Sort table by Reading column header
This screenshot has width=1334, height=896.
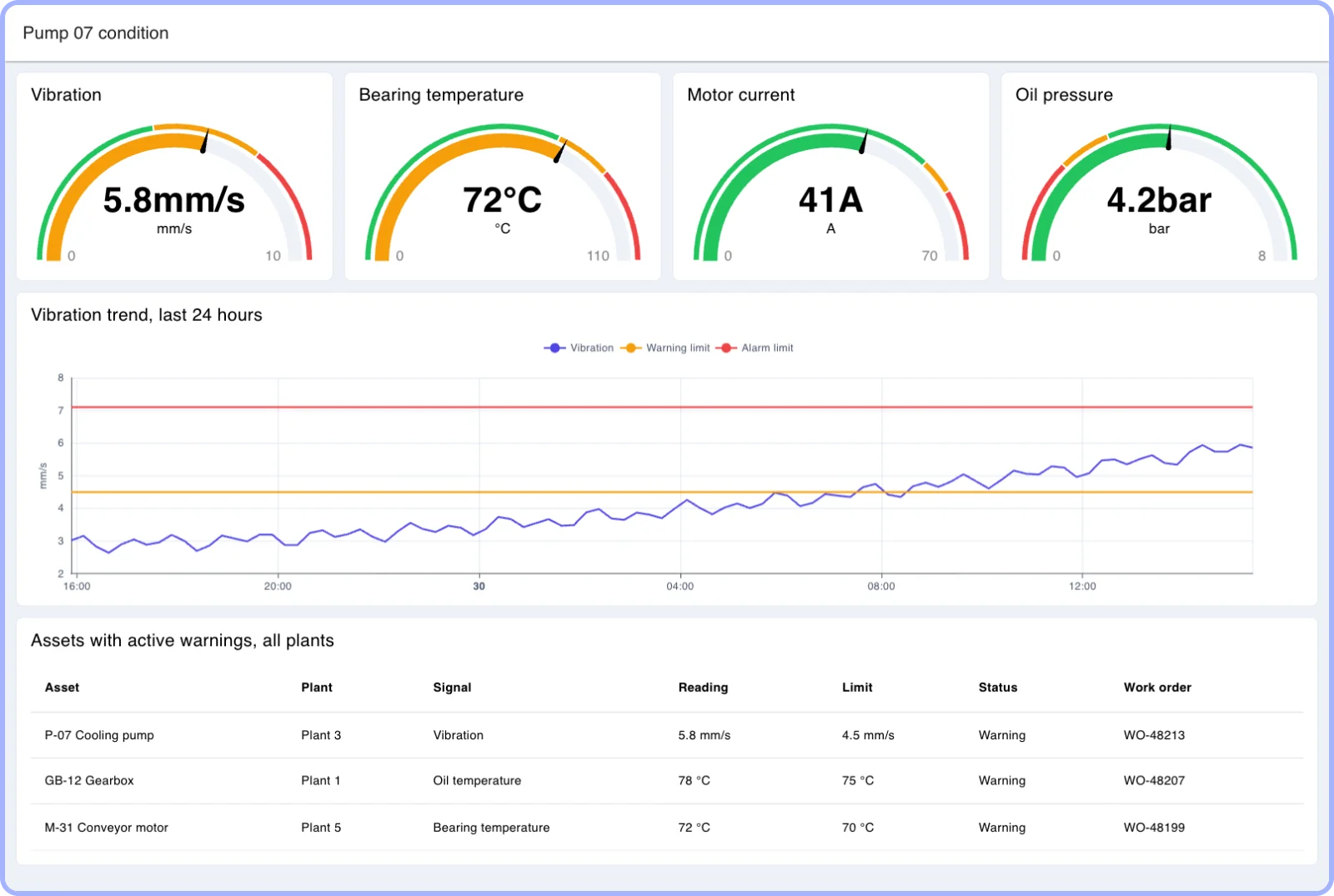703,688
